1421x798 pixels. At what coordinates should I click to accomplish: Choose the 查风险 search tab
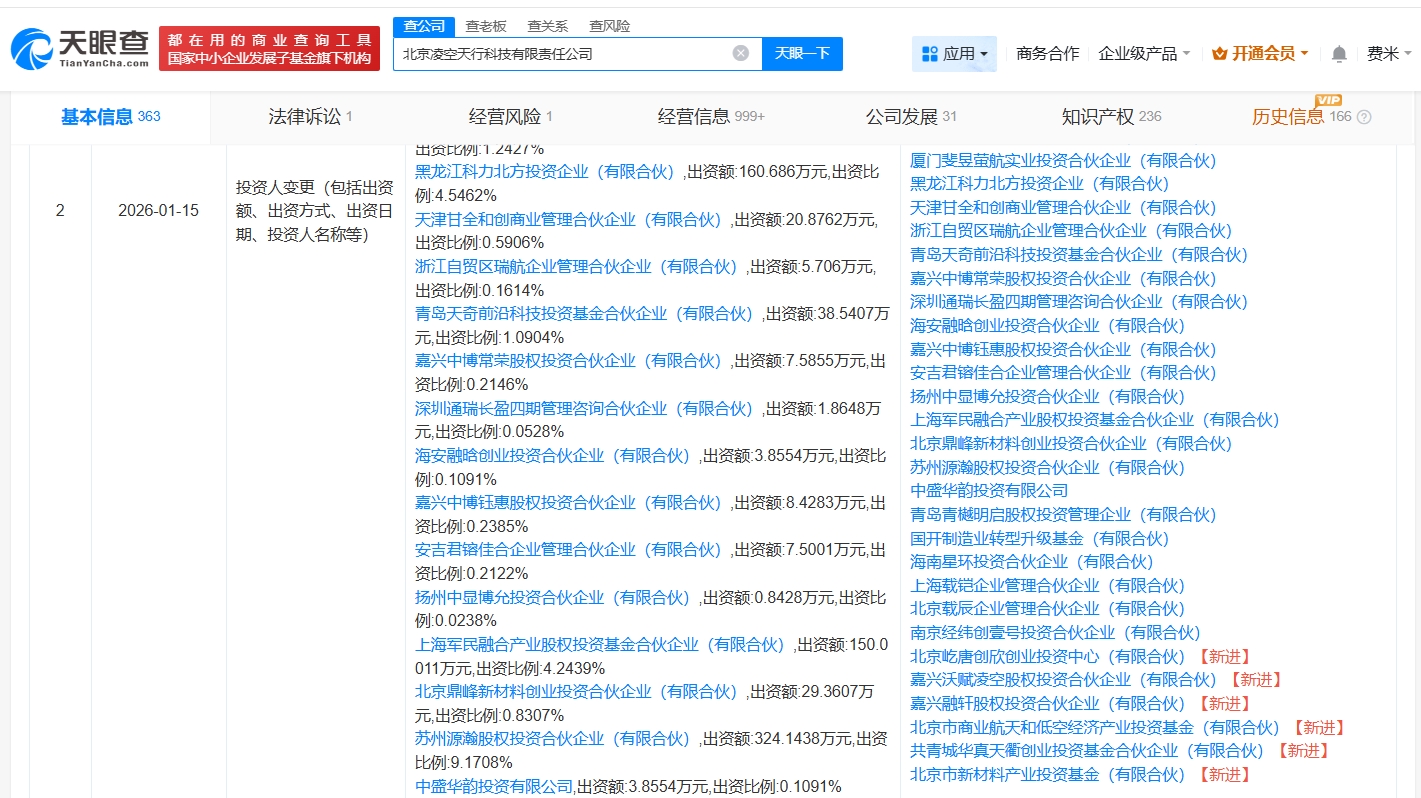(609, 26)
